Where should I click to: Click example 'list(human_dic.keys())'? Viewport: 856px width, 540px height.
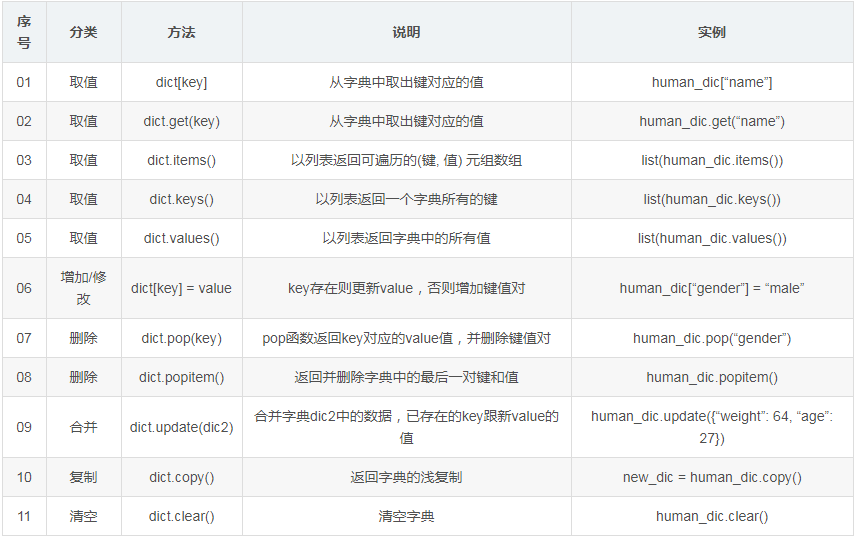coord(712,199)
